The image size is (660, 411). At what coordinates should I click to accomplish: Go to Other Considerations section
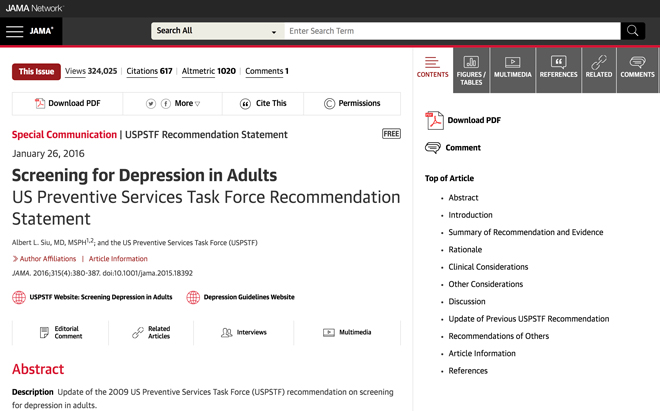coord(486,284)
